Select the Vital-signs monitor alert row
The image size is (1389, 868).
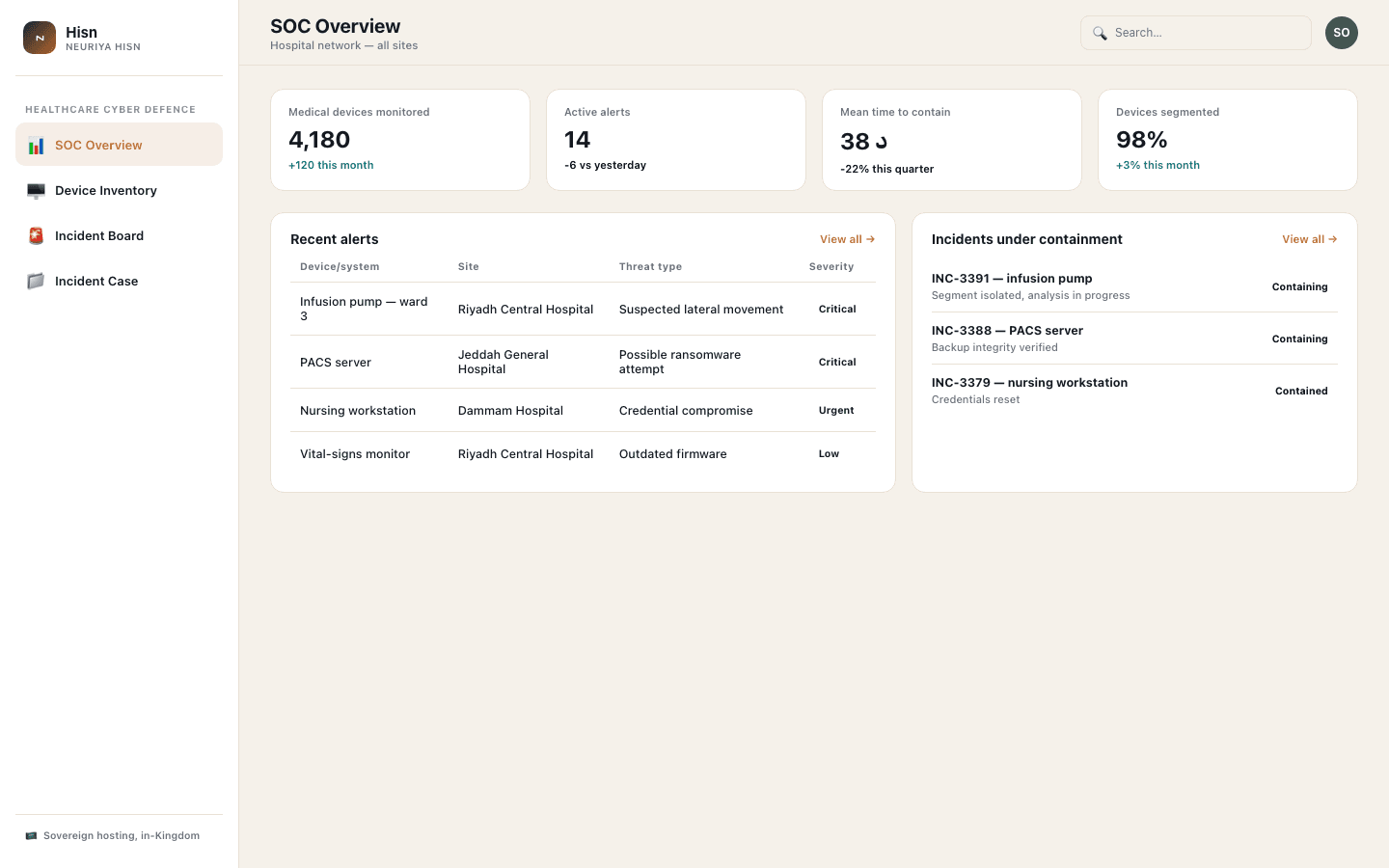click(583, 453)
